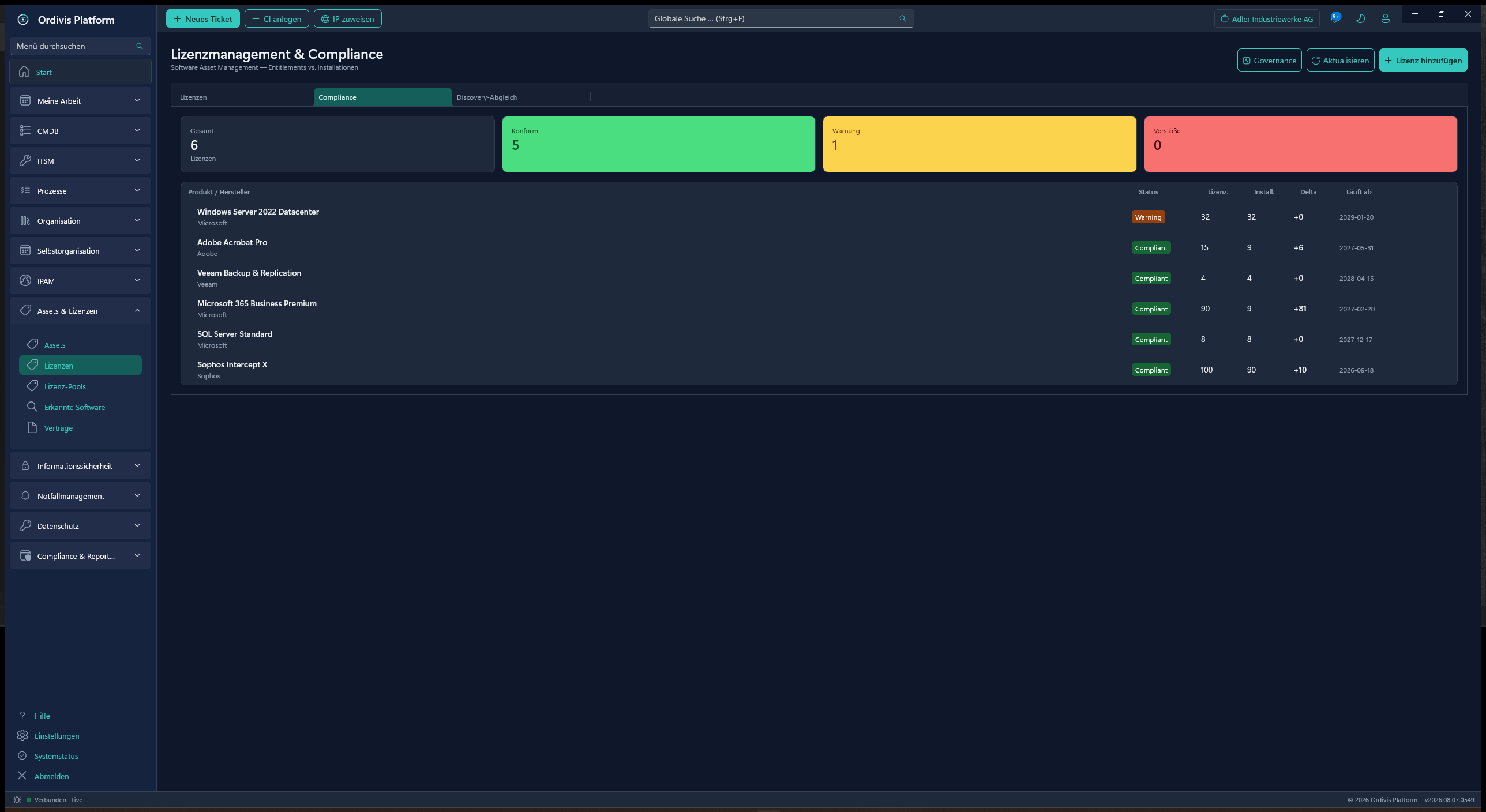The height and width of the screenshot is (812, 1486).
Task: Click the CI anlegen button
Action: tap(277, 19)
